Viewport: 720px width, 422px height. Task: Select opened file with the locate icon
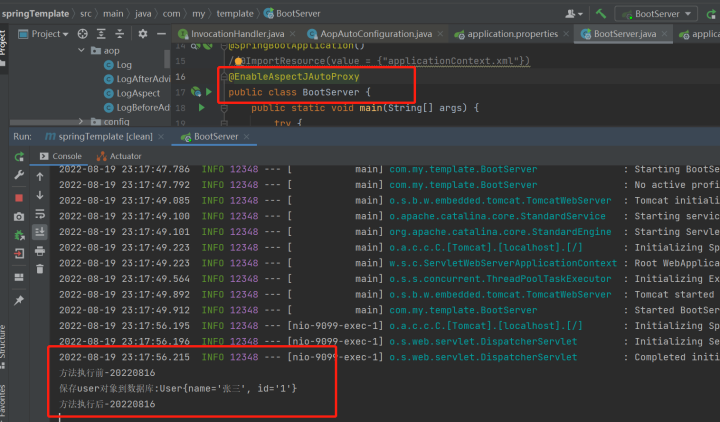[x=83, y=34]
